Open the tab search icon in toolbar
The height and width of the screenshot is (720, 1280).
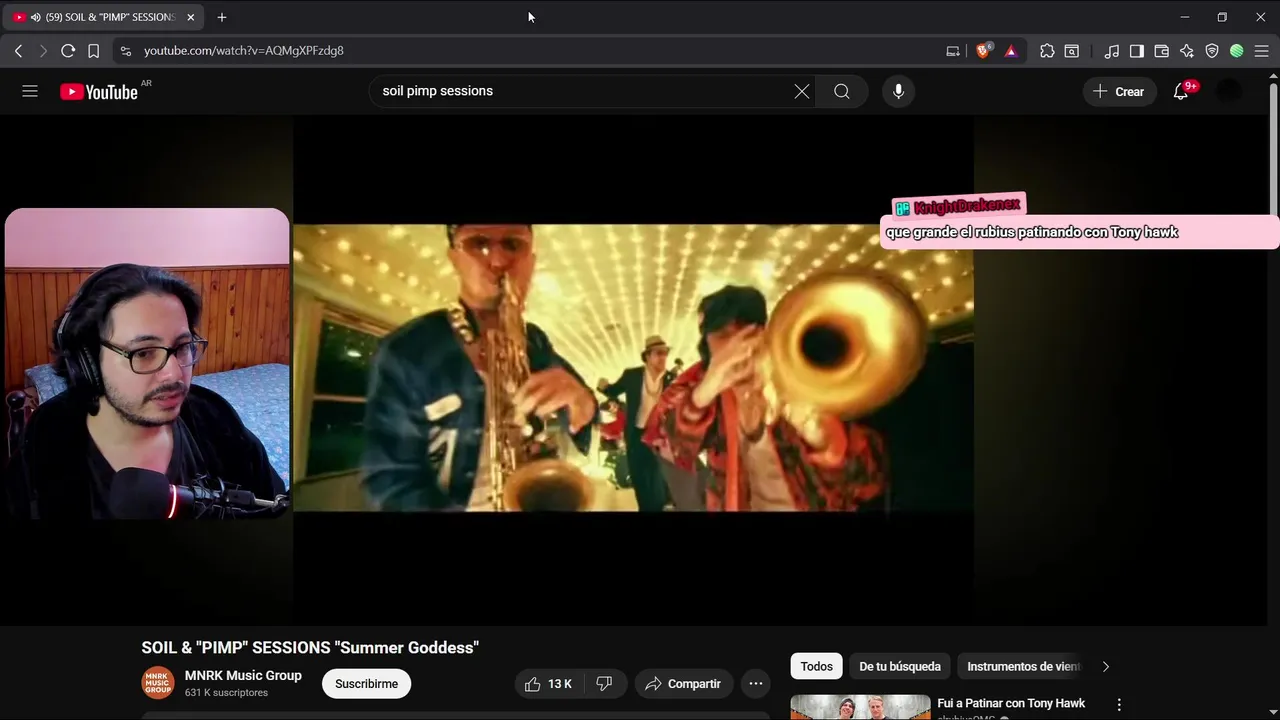(1072, 51)
